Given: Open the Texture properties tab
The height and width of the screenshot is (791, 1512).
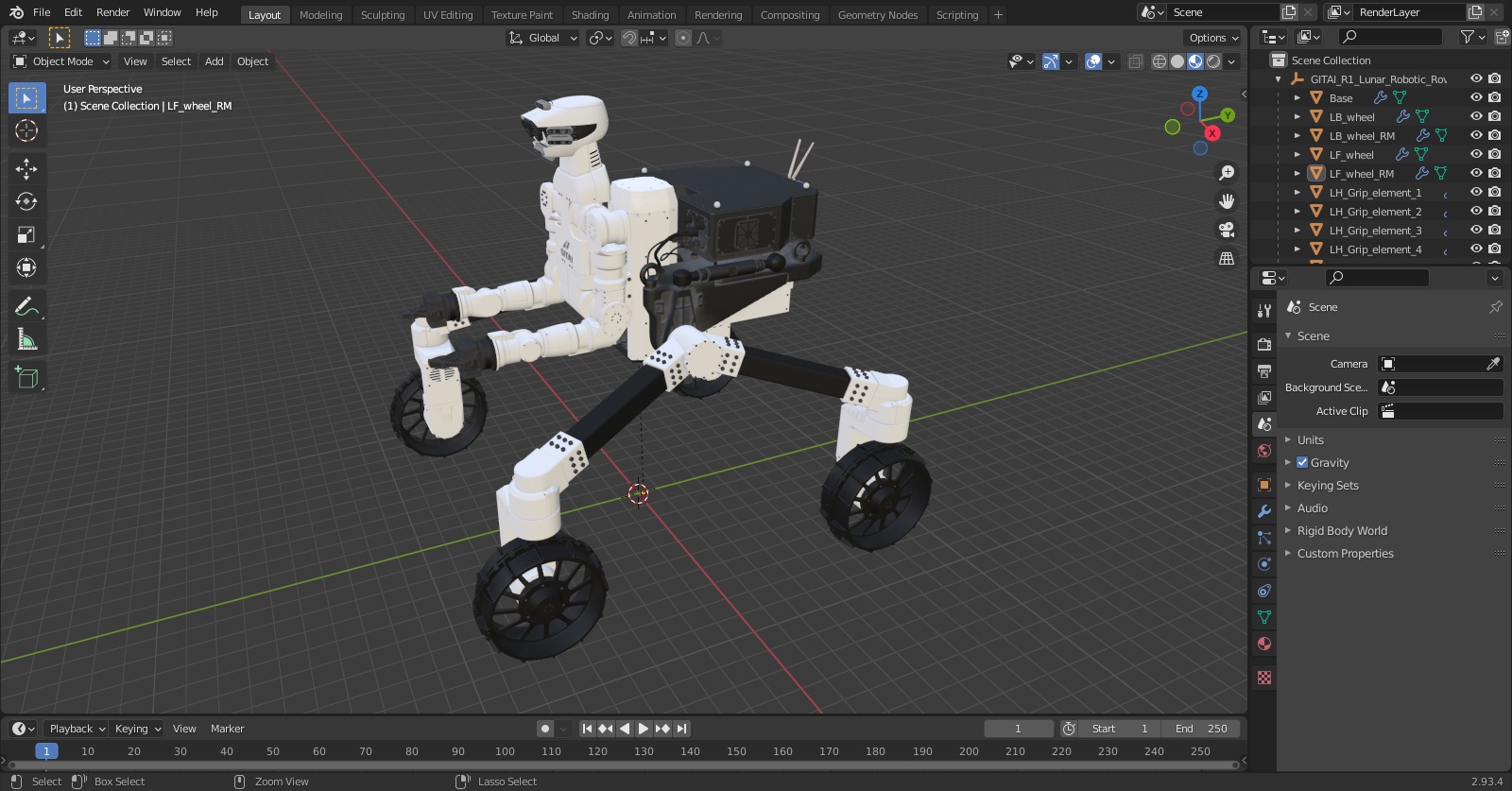Looking at the screenshot, I should 1264,678.
